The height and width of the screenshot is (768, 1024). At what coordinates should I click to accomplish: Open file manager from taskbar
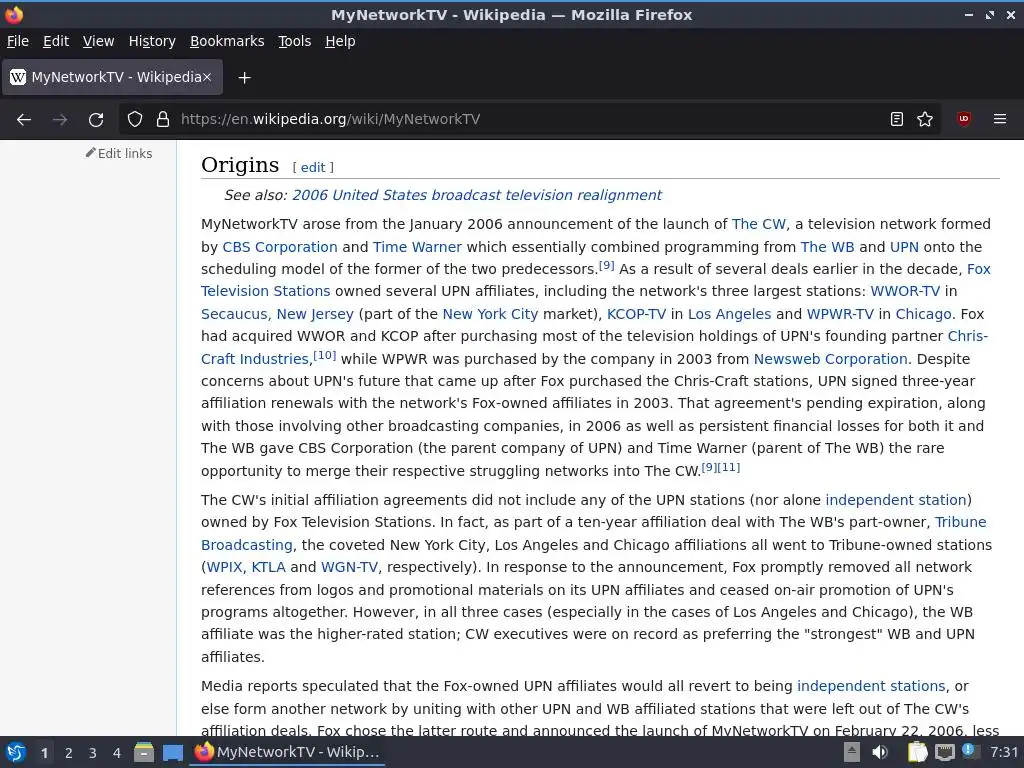(x=144, y=753)
